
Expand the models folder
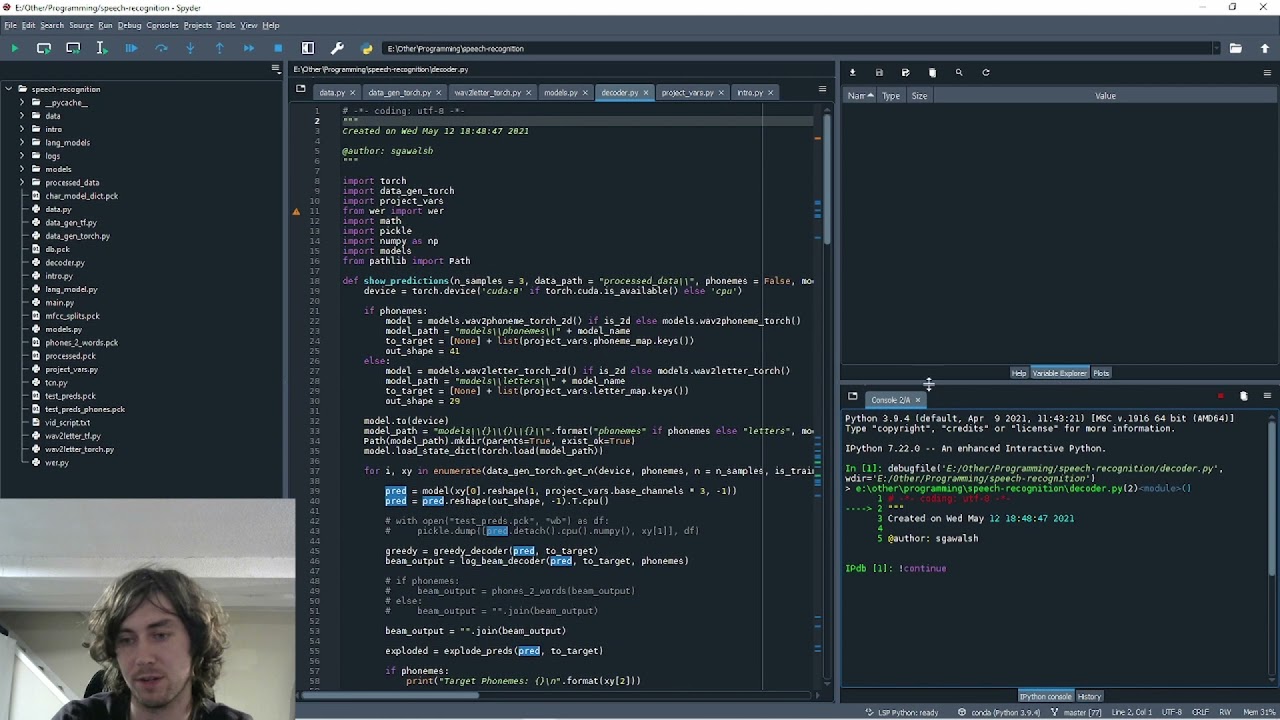22,169
